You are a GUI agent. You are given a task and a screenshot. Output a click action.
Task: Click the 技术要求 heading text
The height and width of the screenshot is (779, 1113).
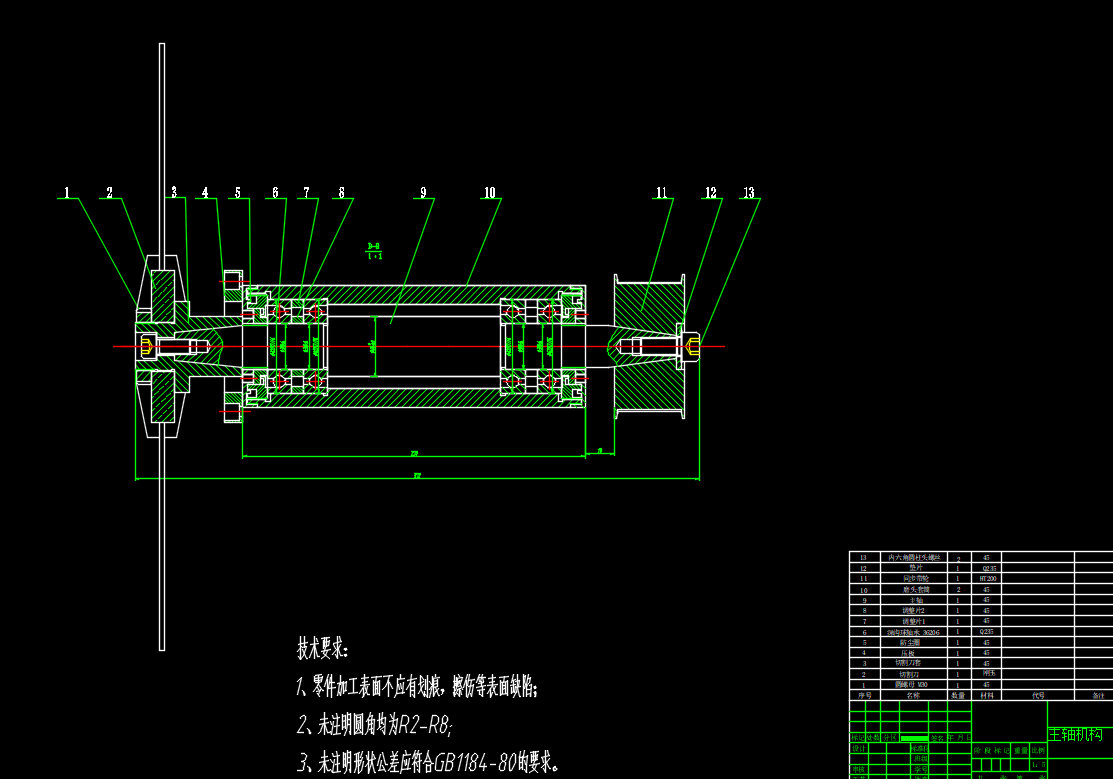click(323, 649)
